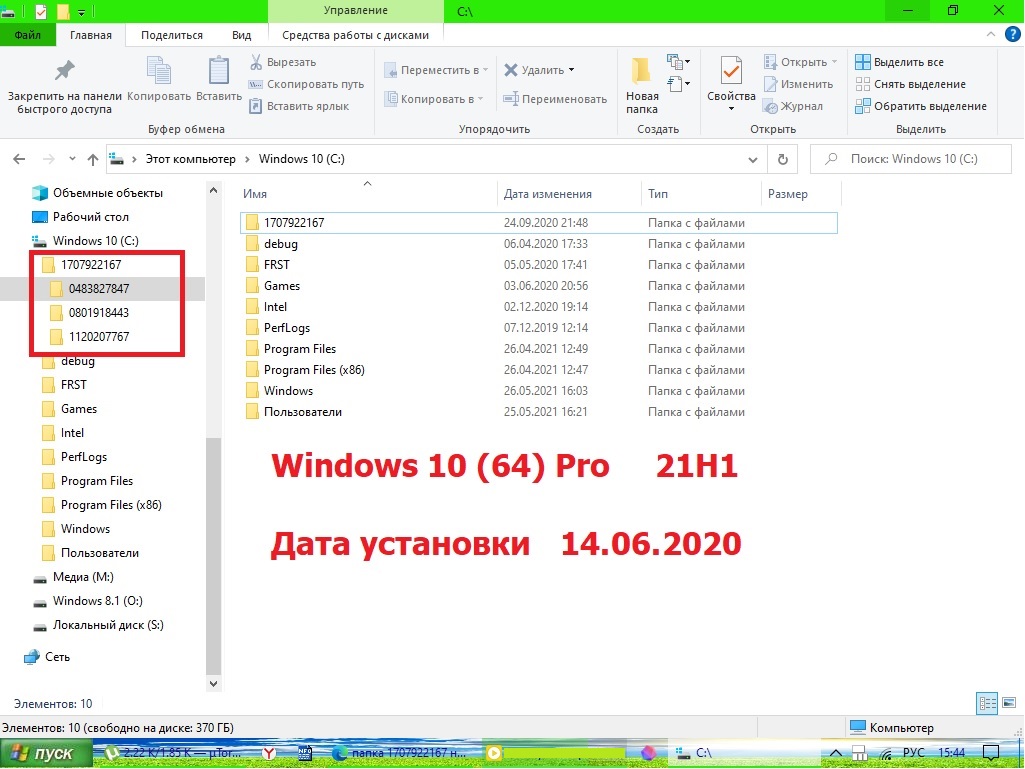Open Средства работы с дисками tab
This screenshot has width=1025, height=769.
point(356,35)
